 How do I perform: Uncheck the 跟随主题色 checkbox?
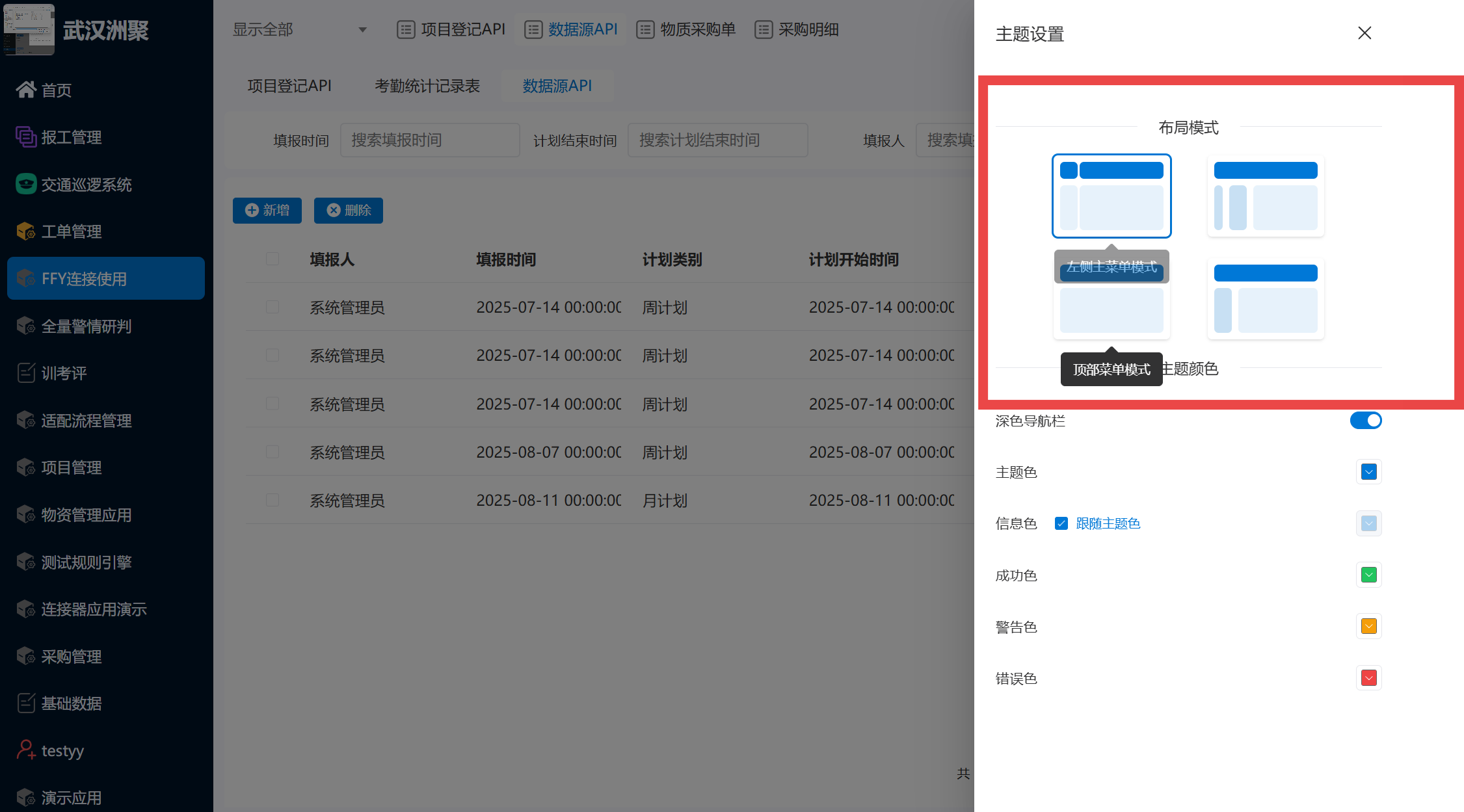pos(1061,523)
